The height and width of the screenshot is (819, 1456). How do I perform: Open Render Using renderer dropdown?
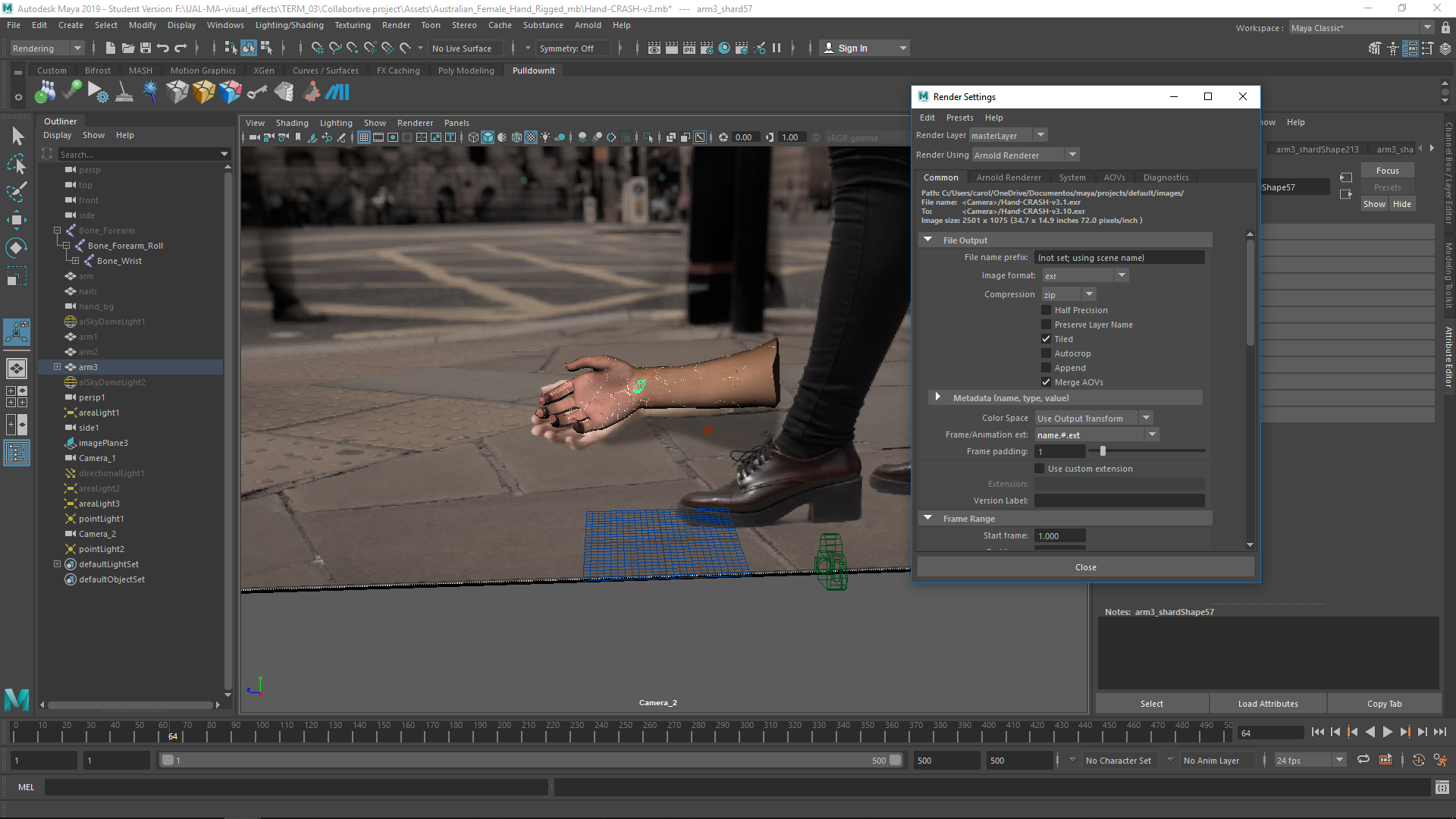(1025, 155)
